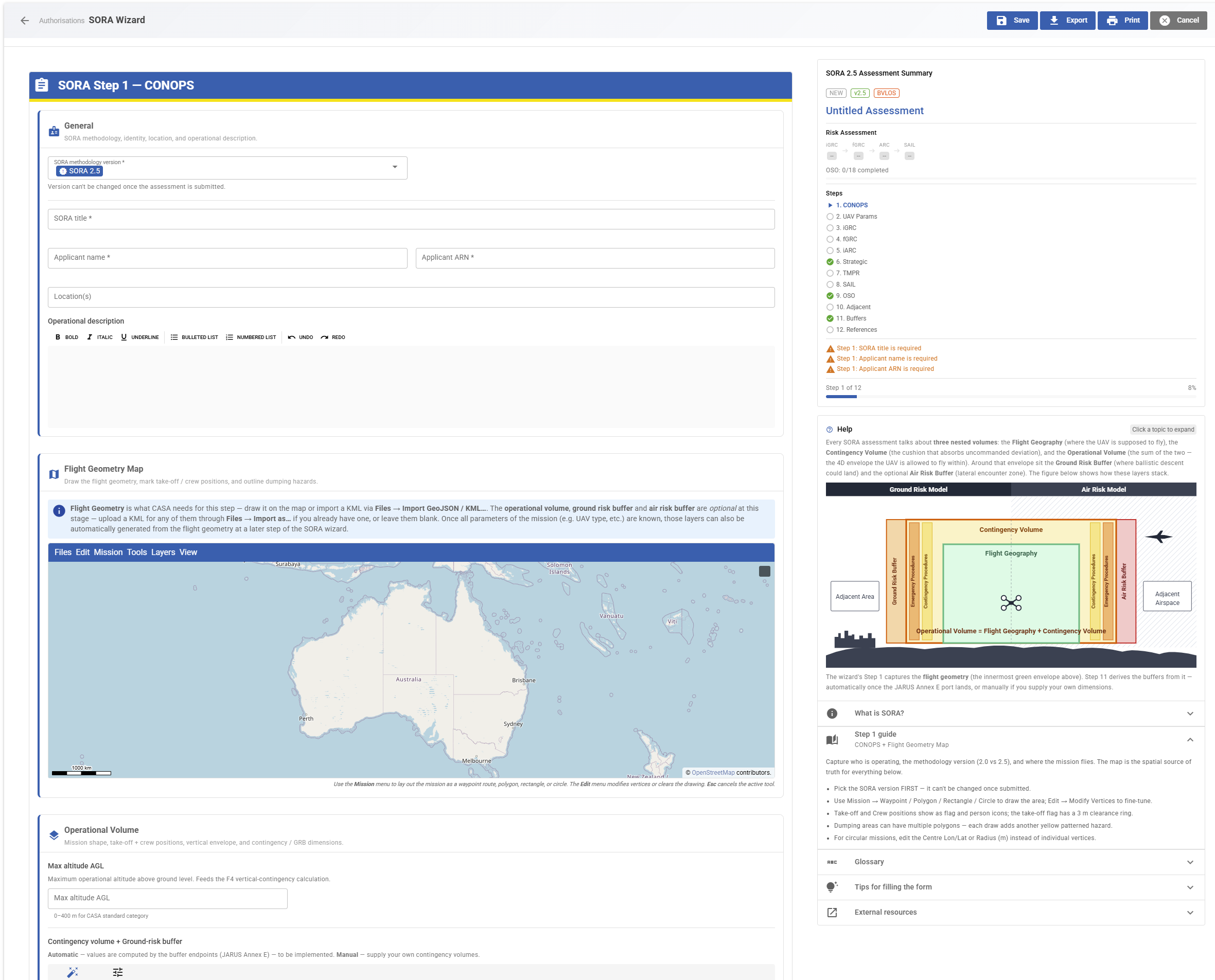Go to step 1. CONOPS
The width and height of the screenshot is (1215, 980).
coord(851,205)
